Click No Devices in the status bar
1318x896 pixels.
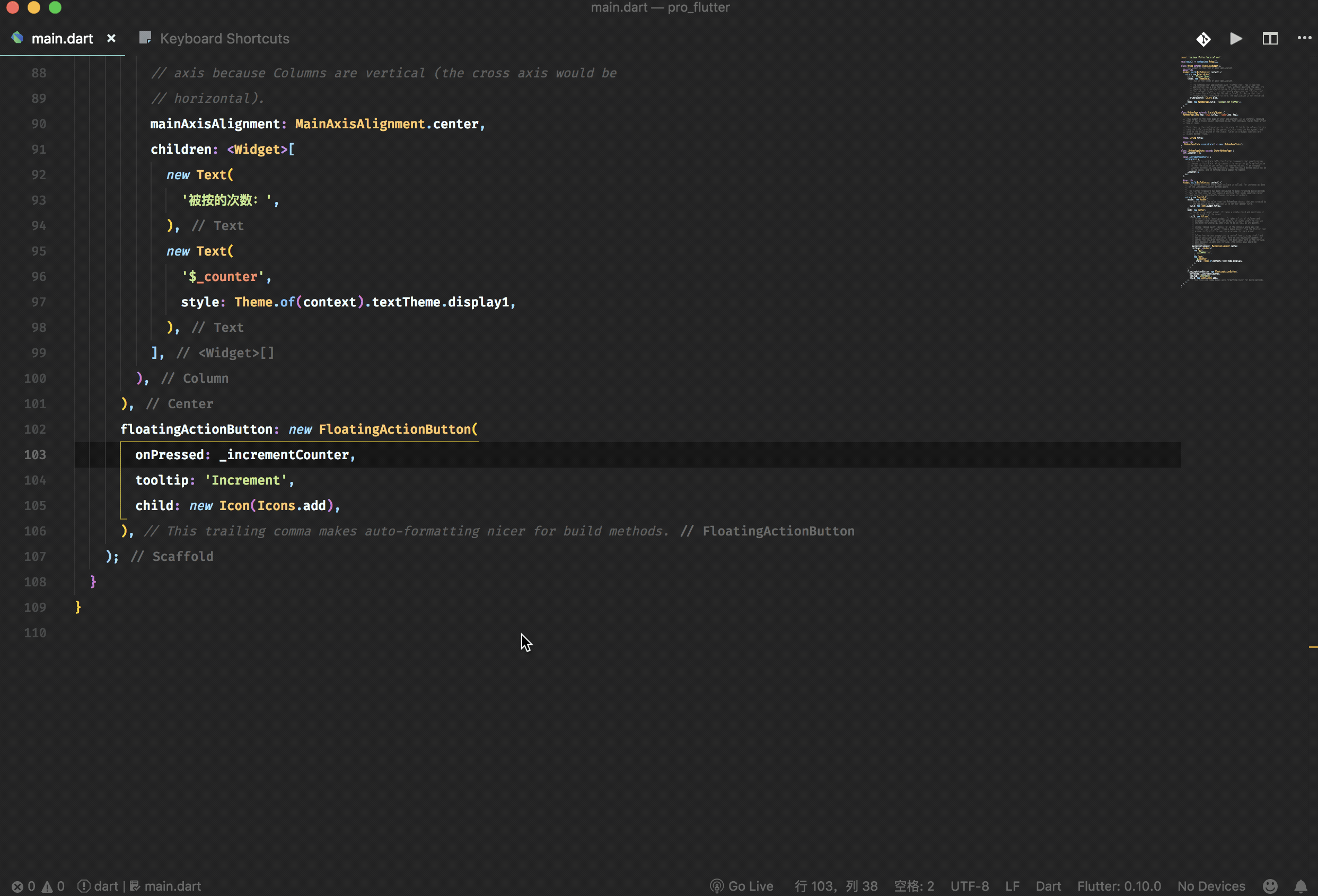click(1211, 886)
